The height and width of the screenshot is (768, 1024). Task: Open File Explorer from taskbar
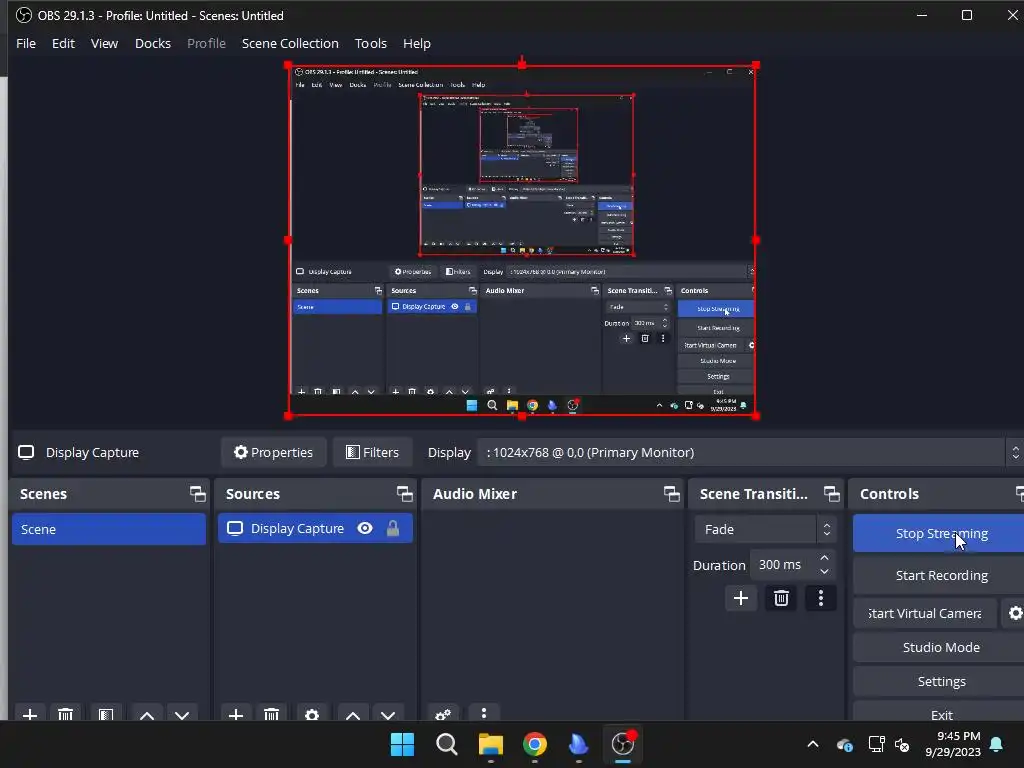coord(490,744)
